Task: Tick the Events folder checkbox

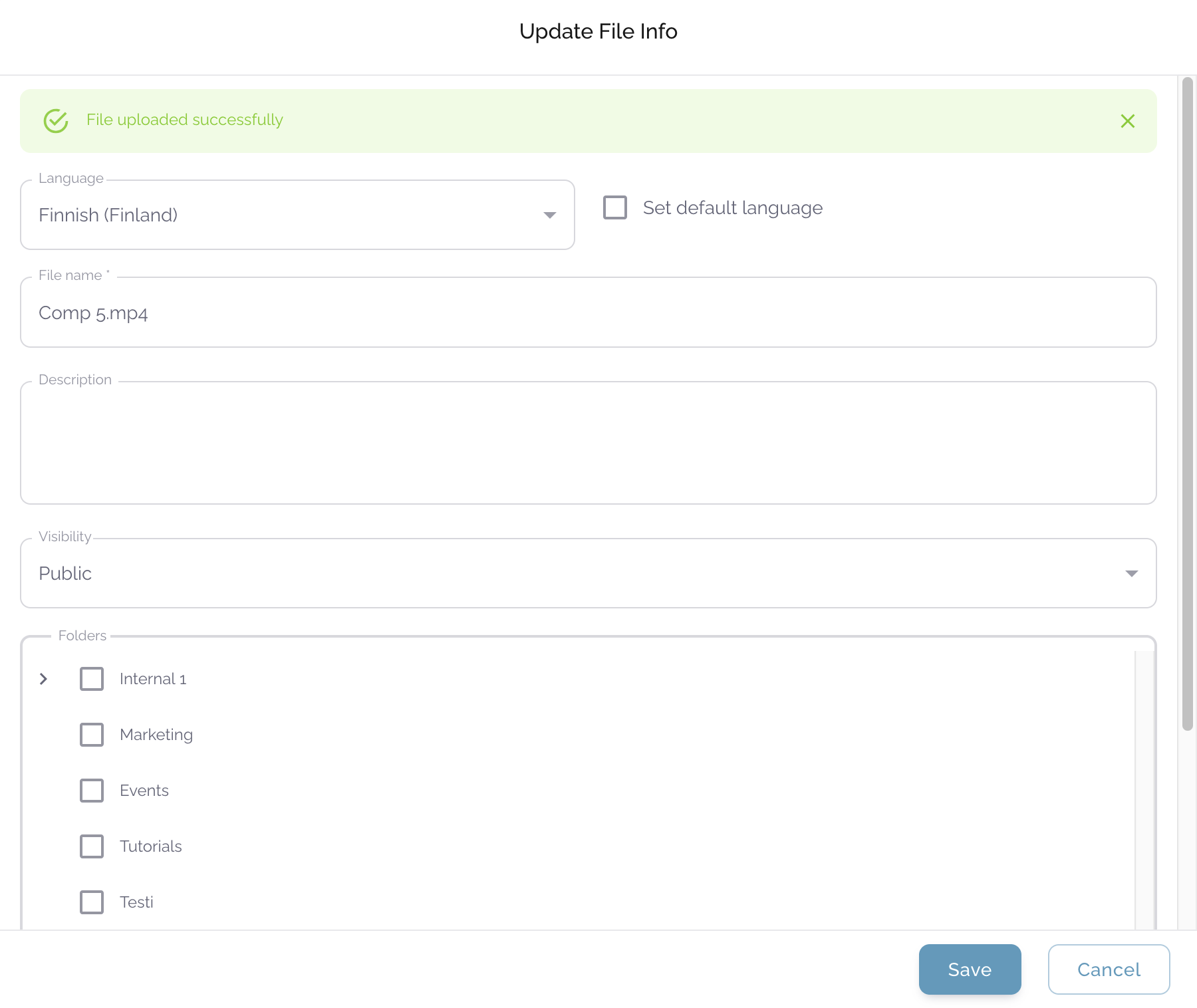Action: coord(92,791)
